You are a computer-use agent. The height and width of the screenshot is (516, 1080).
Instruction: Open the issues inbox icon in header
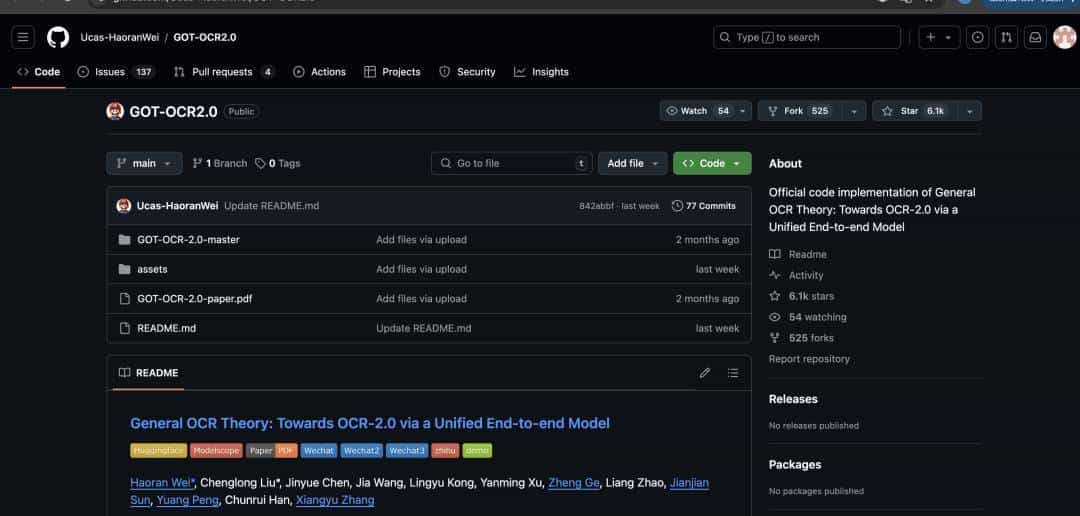(x=977, y=38)
